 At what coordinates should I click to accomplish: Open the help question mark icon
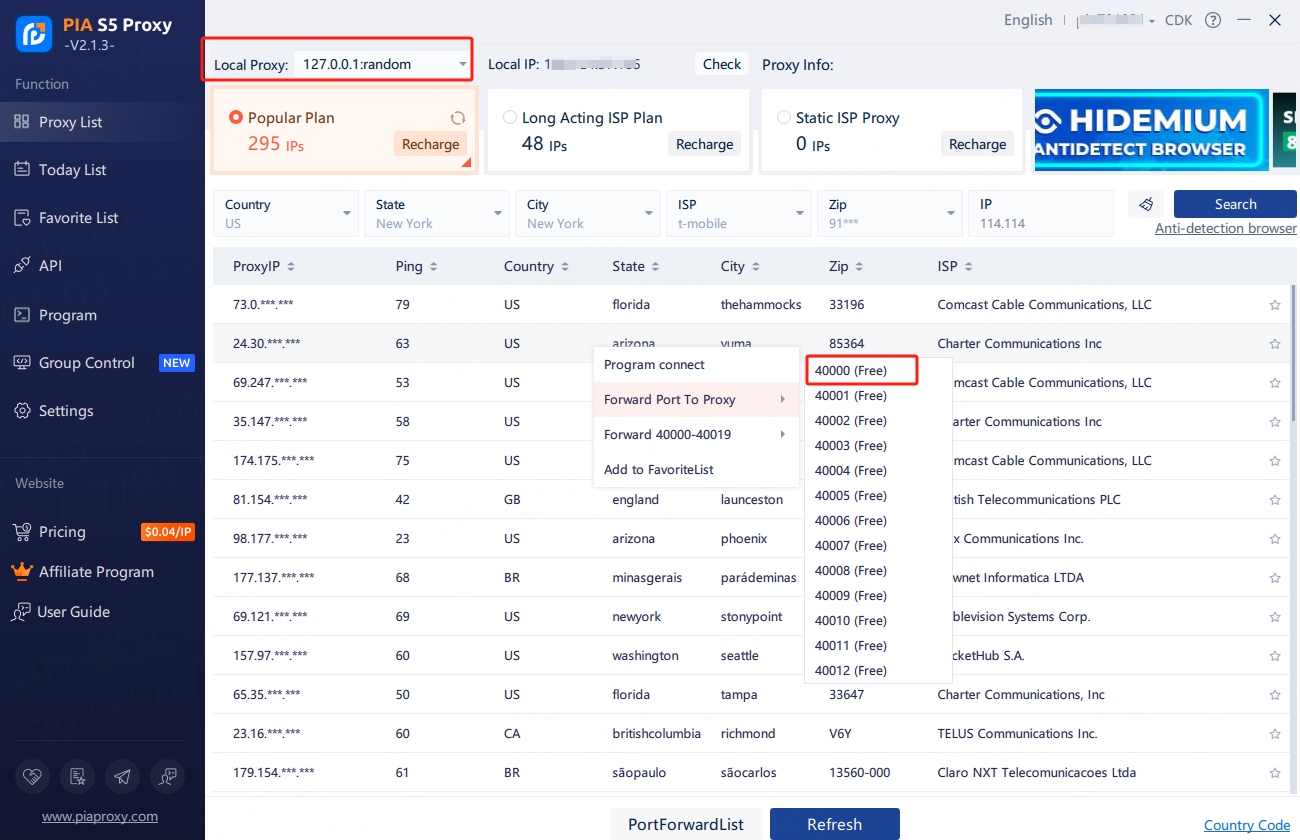tap(1213, 20)
